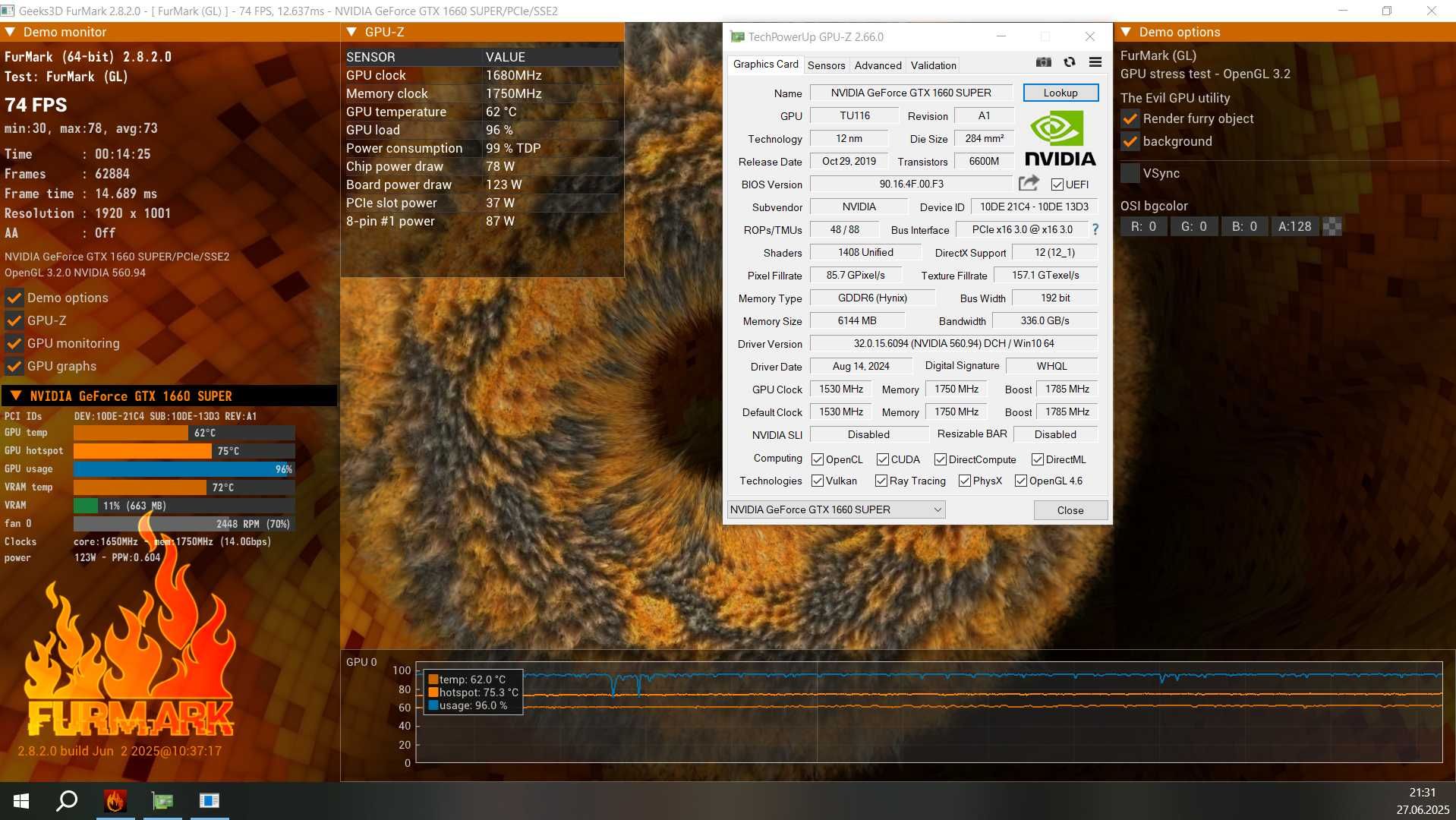Click the FurMark title bar icon
This screenshot has width=1456, height=820.
point(9,11)
